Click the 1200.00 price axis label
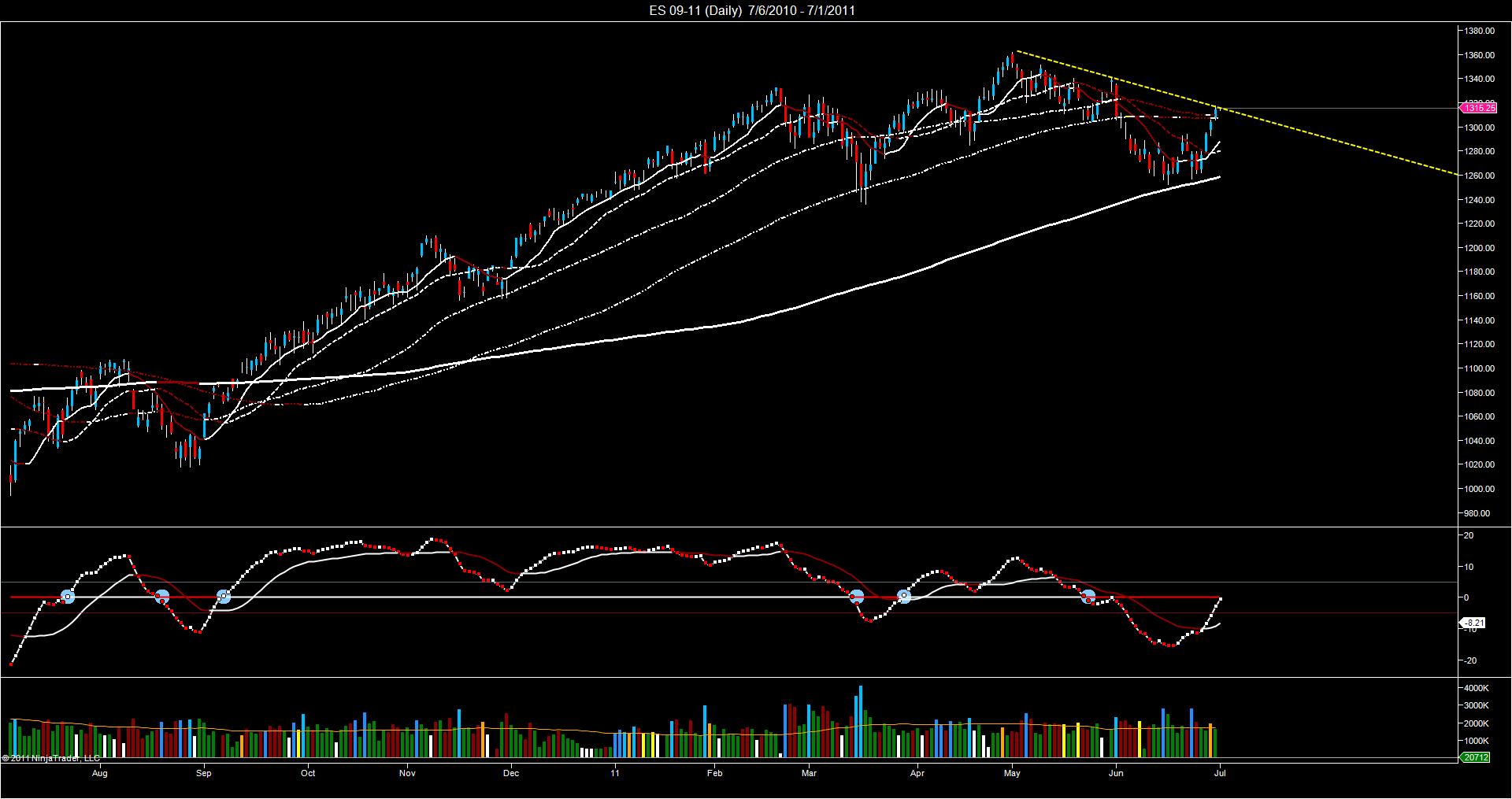Image resolution: width=1512 pixels, height=799 pixels. (1478, 248)
